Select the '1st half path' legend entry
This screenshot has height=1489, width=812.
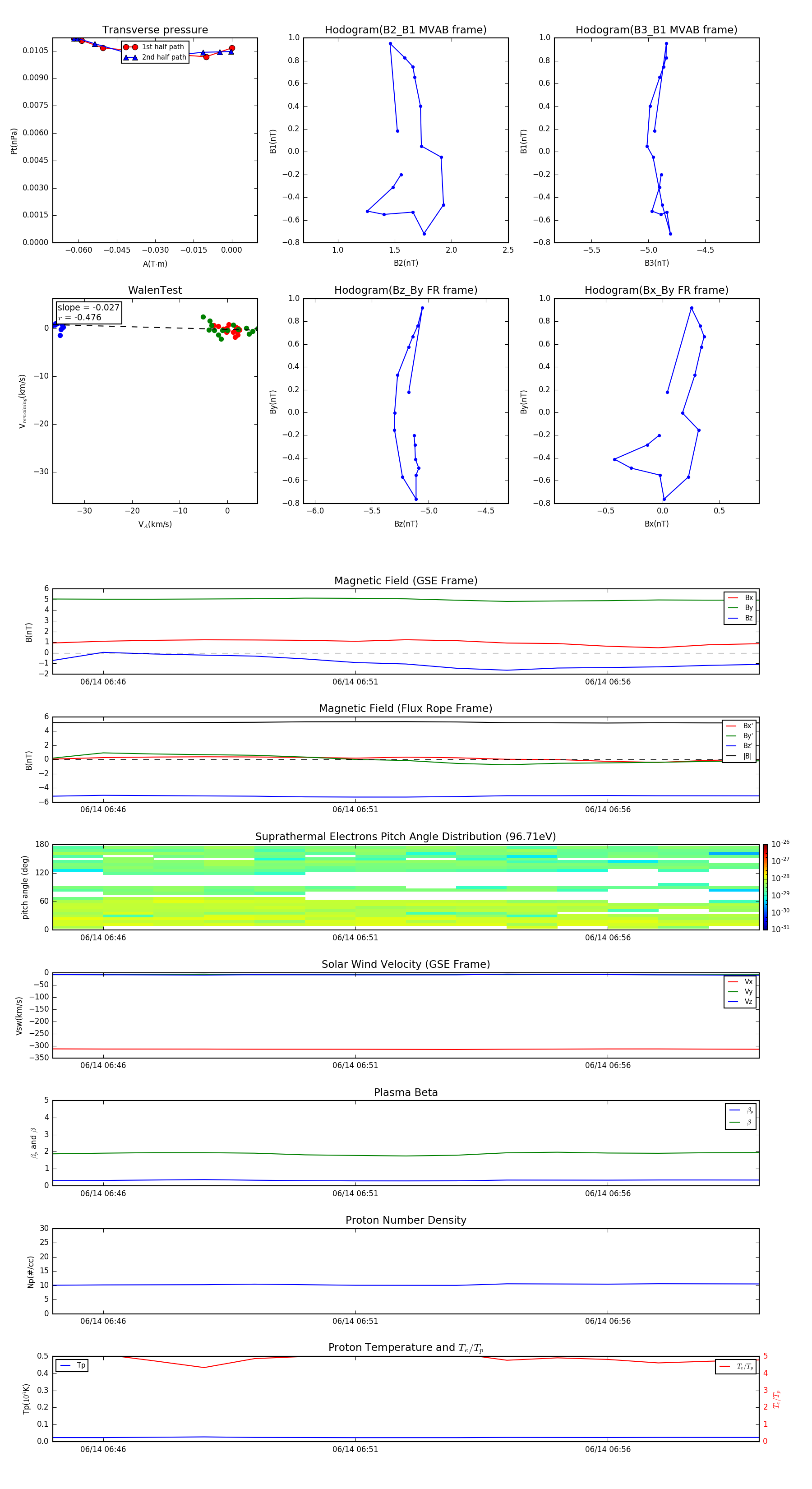[154, 47]
